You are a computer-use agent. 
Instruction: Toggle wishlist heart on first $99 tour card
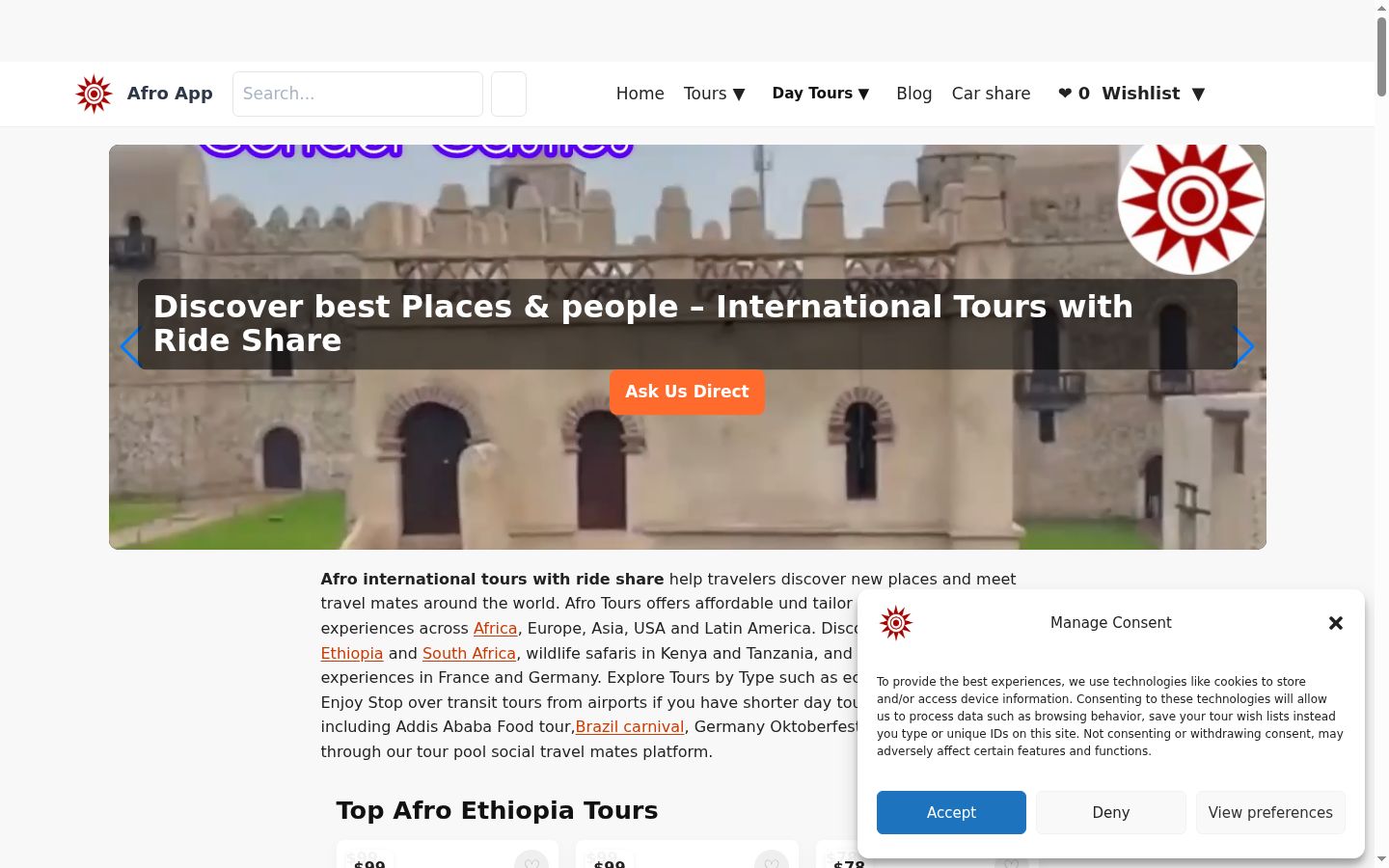(531, 859)
